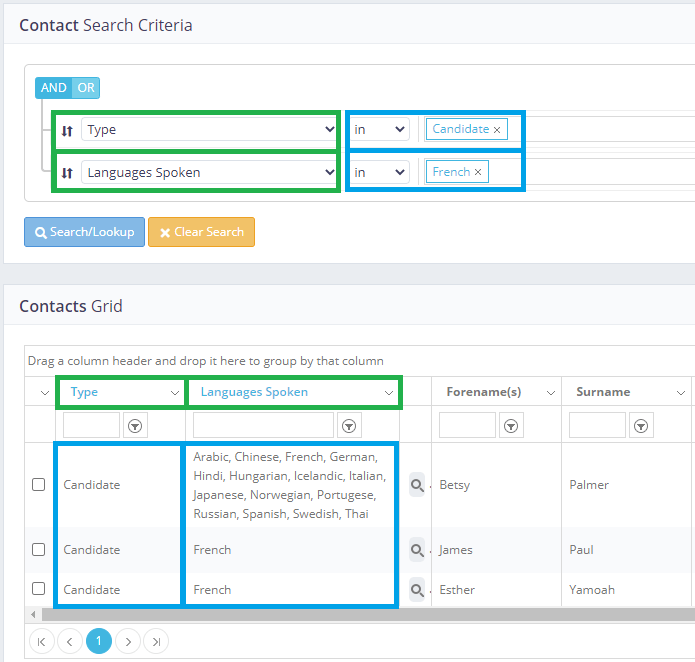Remove the French tag
The height and width of the screenshot is (662, 695).
click(x=478, y=172)
